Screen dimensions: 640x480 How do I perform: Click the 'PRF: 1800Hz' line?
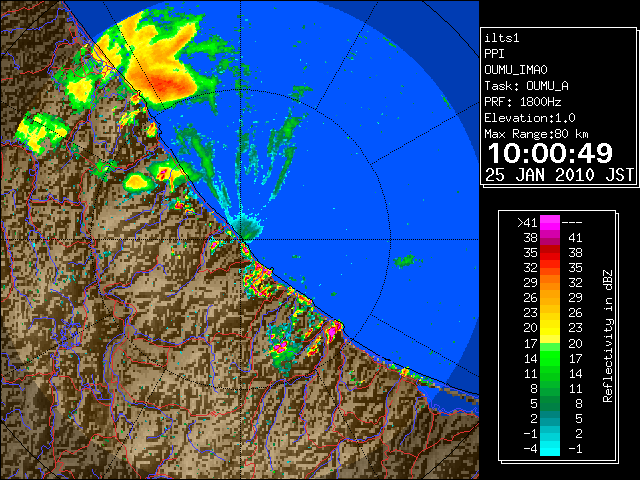click(x=523, y=102)
